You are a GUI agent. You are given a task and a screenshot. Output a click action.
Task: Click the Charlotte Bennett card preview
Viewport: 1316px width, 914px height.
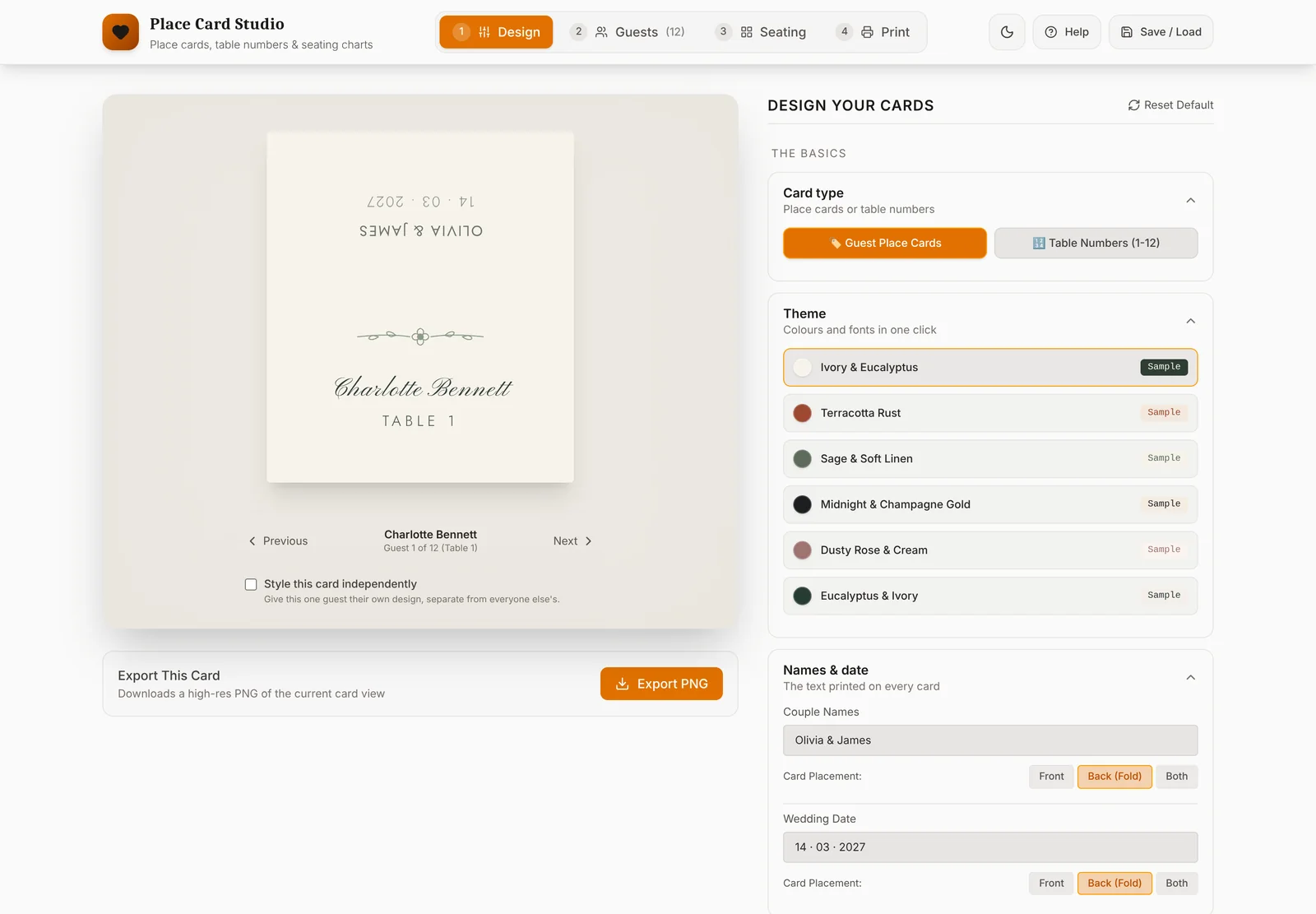[420, 308]
